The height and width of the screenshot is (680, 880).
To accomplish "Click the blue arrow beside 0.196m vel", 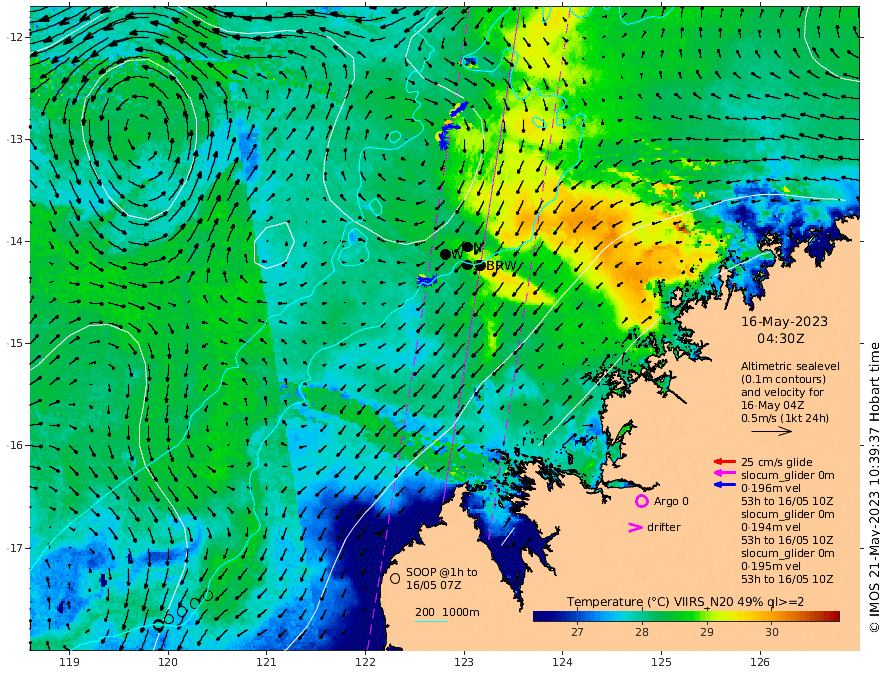I will [x=725, y=484].
